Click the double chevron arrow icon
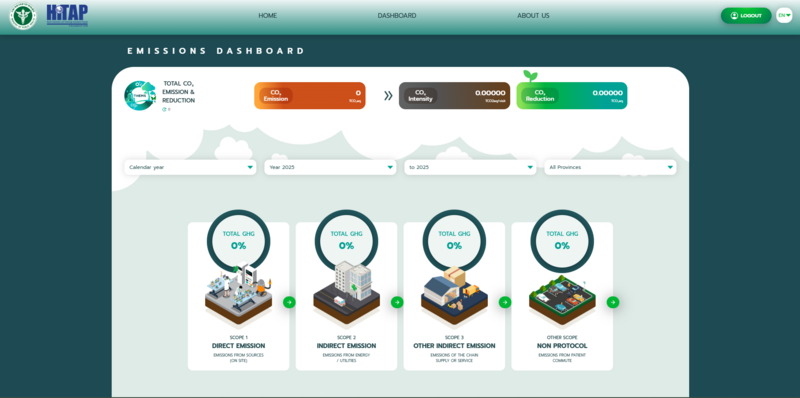This screenshot has height=398, width=800. 388,95
